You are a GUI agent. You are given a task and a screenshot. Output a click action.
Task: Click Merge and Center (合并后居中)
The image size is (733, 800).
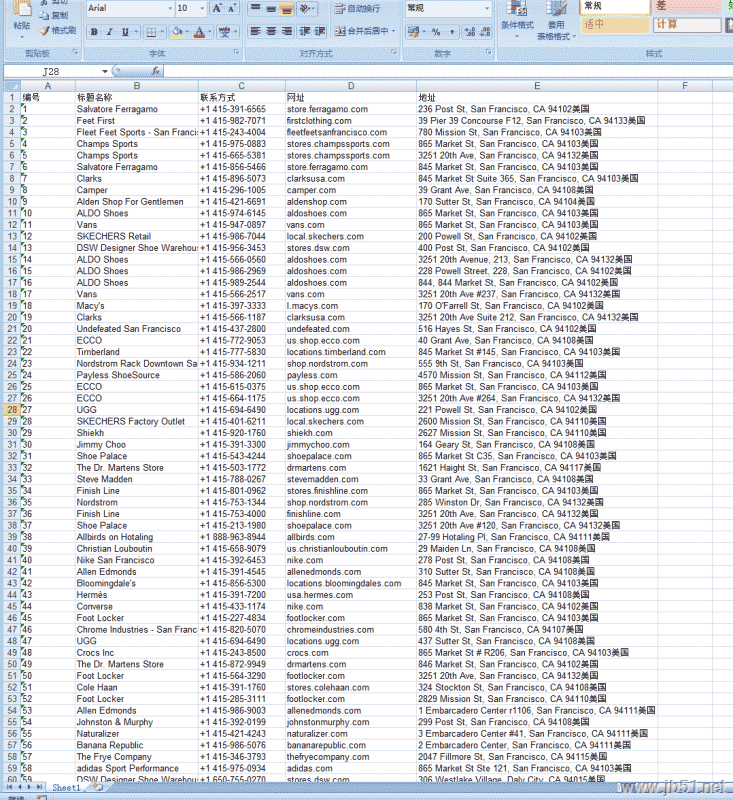pos(361,31)
